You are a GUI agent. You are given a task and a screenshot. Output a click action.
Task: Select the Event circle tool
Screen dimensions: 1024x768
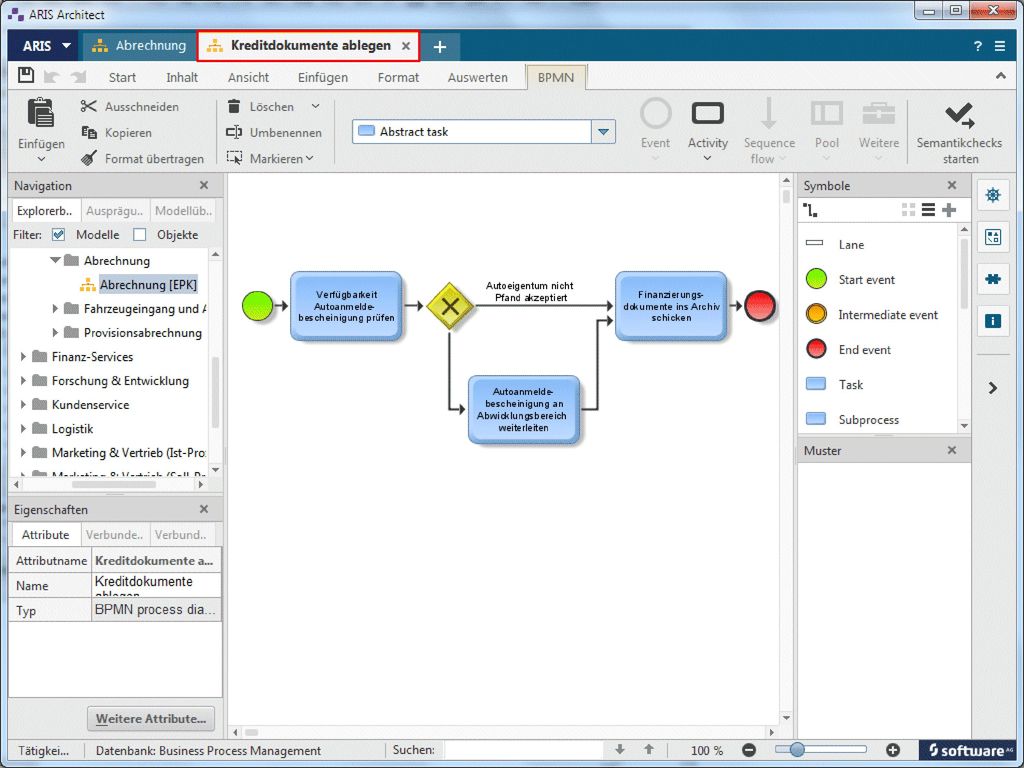point(656,114)
